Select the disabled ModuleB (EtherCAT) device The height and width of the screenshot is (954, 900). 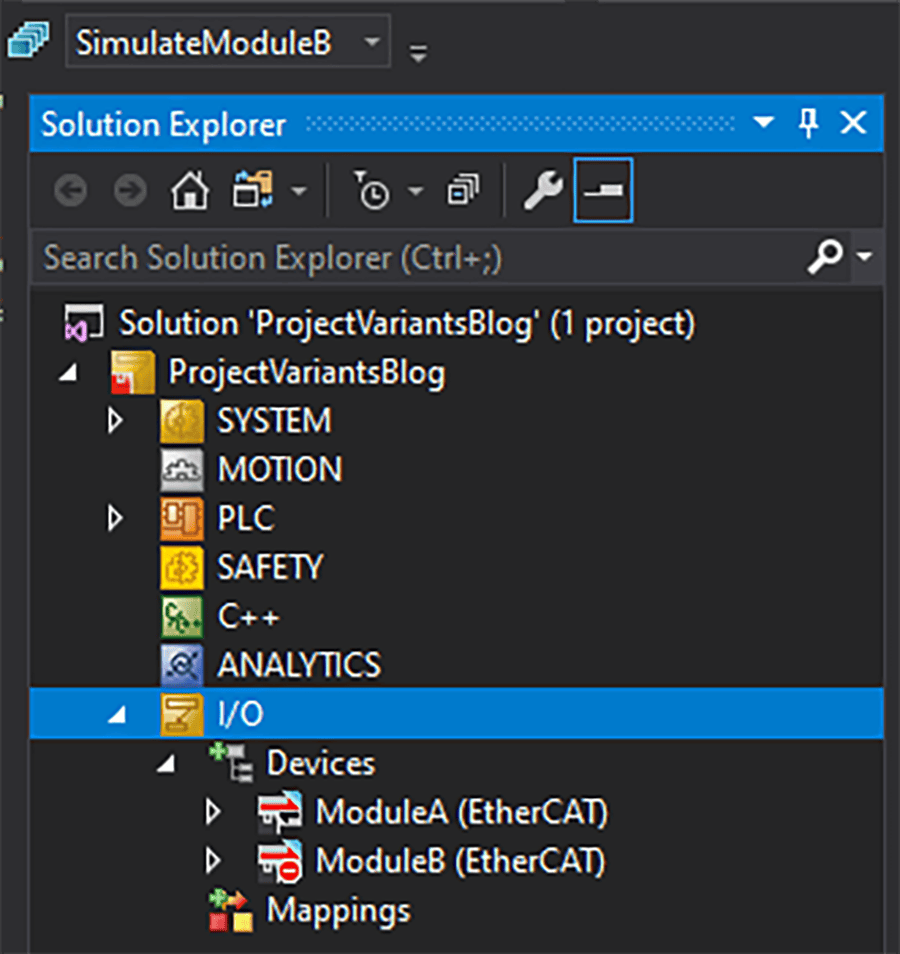pyautogui.click(x=460, y=861)
